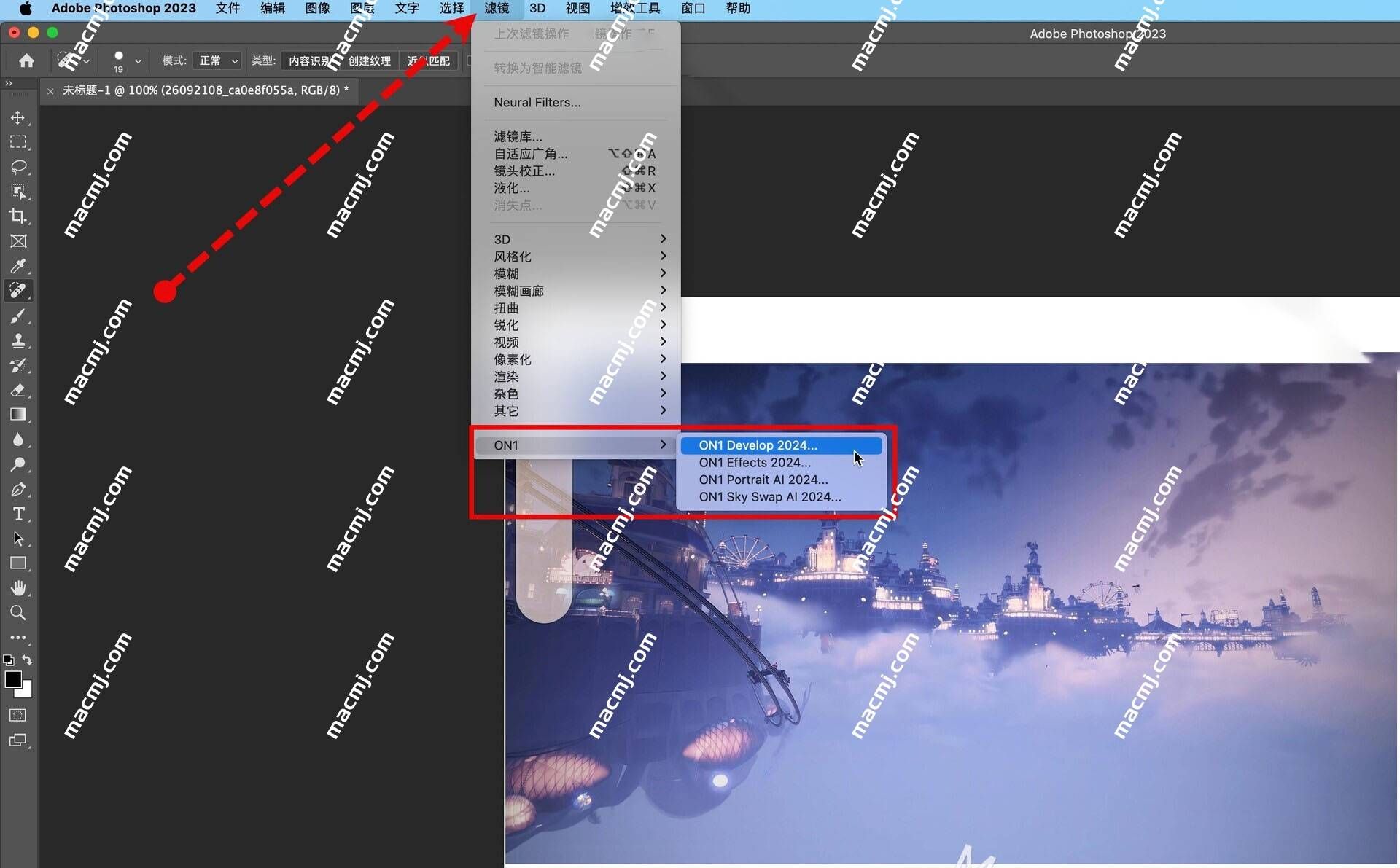Open the 选择 menu

click(452, 9)
